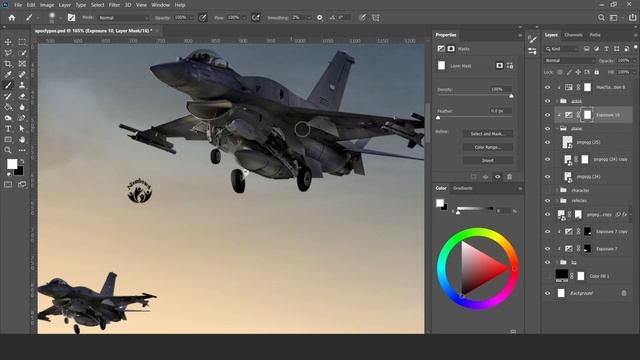This screenshot has width=640, height=360.
Task: Show the character group
Action: (548, 190)
